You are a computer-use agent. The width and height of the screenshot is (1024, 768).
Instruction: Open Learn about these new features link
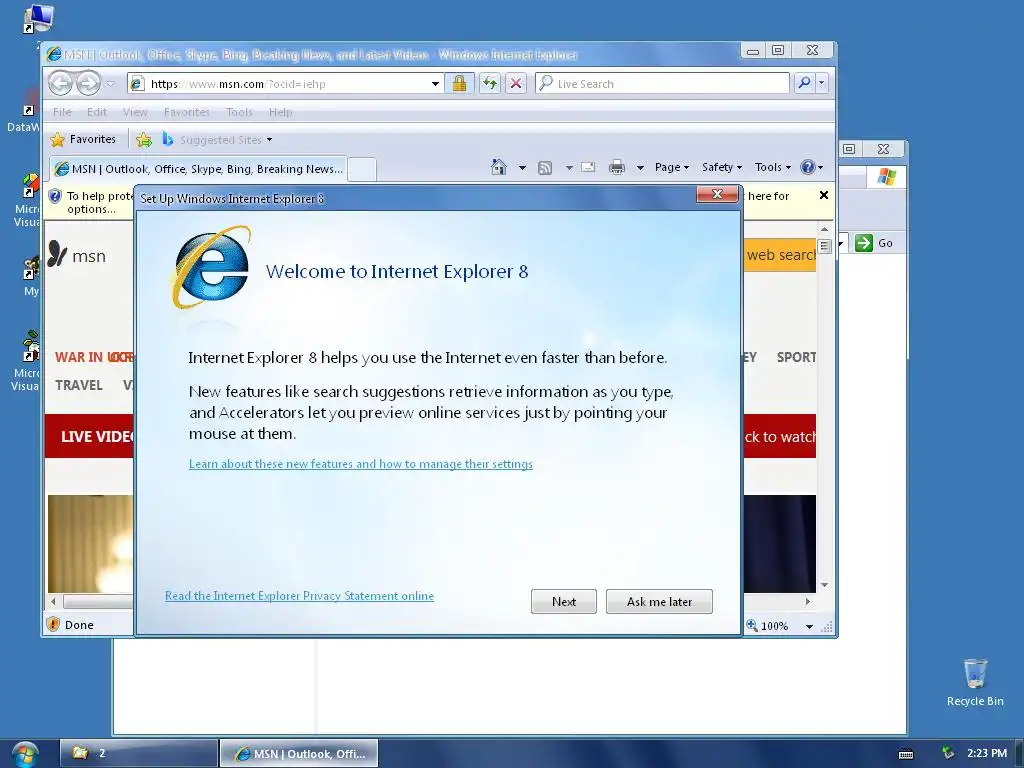click(x=360, y=464)
